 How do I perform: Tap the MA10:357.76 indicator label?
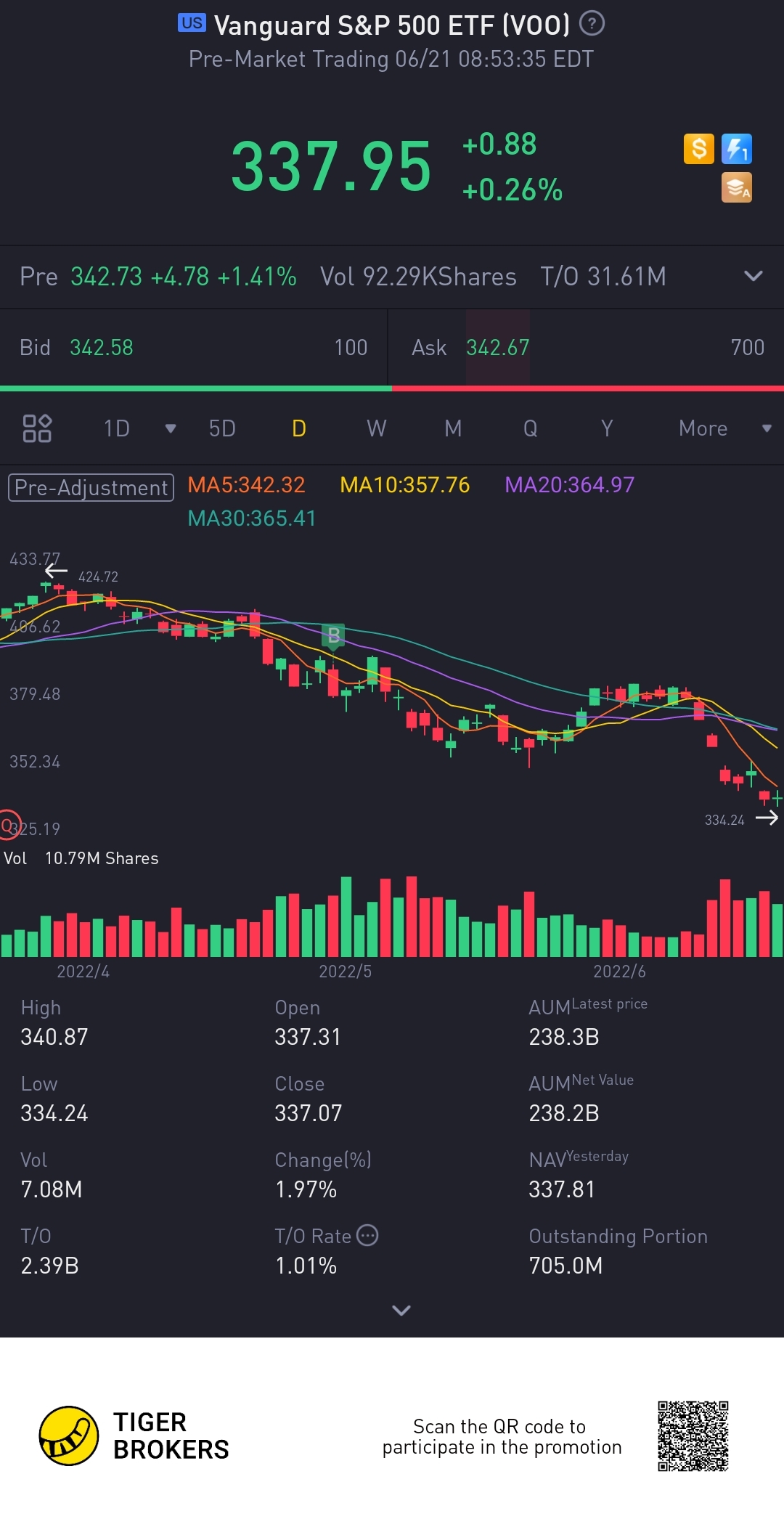[x=405, y=485]
